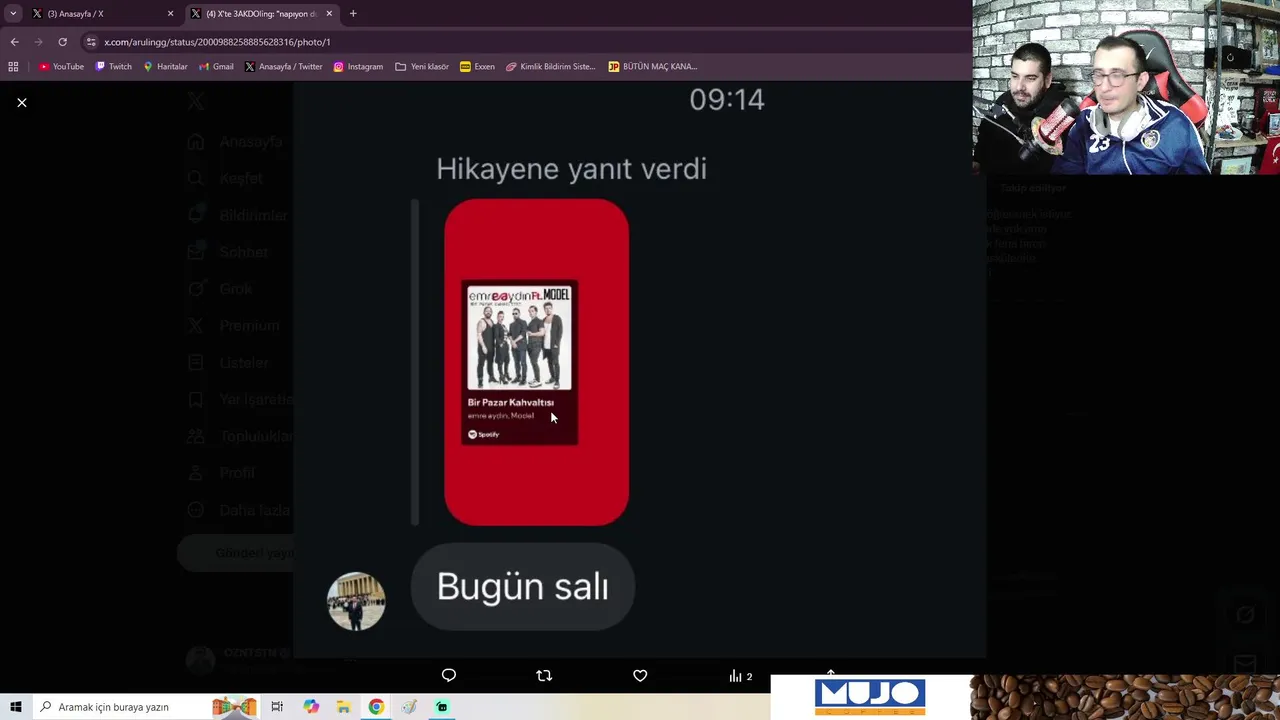Open the Gmail bookmark
Image resolution: width=1280 pixels, height=720 pixels.
coord(216,67)
